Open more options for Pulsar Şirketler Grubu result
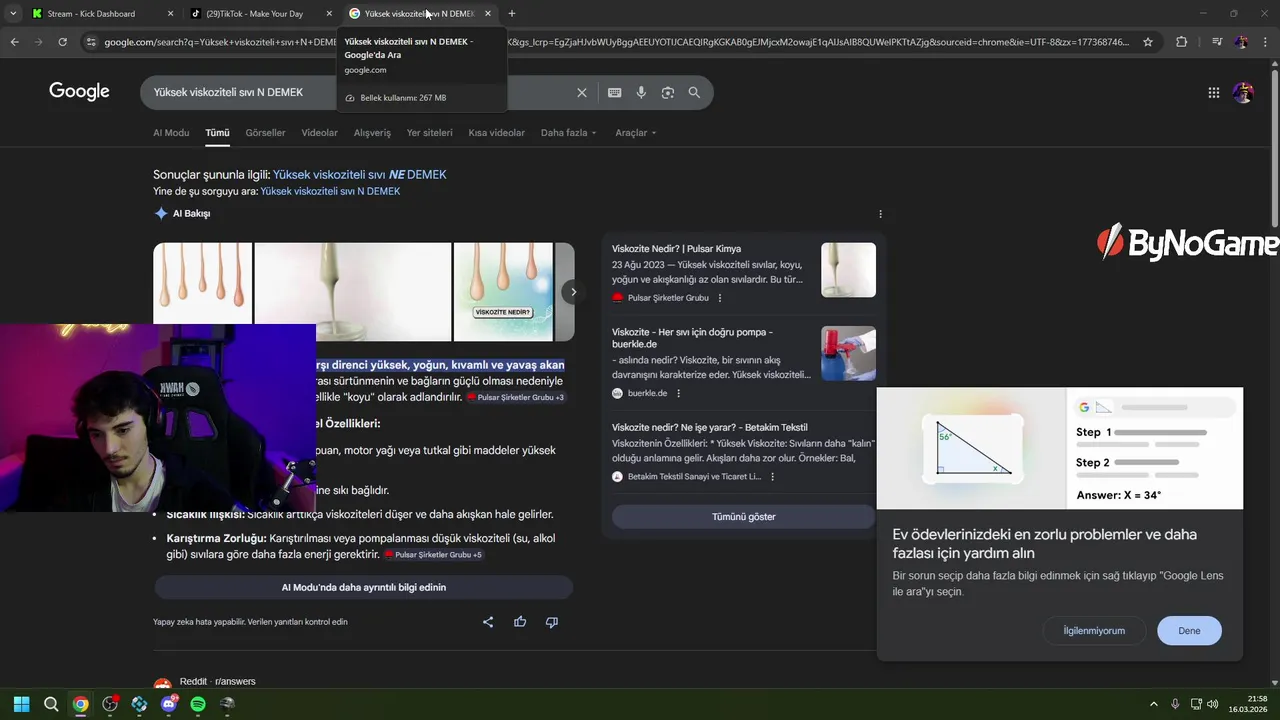This screenshot has height=720, width=1280. pos(720,298)
